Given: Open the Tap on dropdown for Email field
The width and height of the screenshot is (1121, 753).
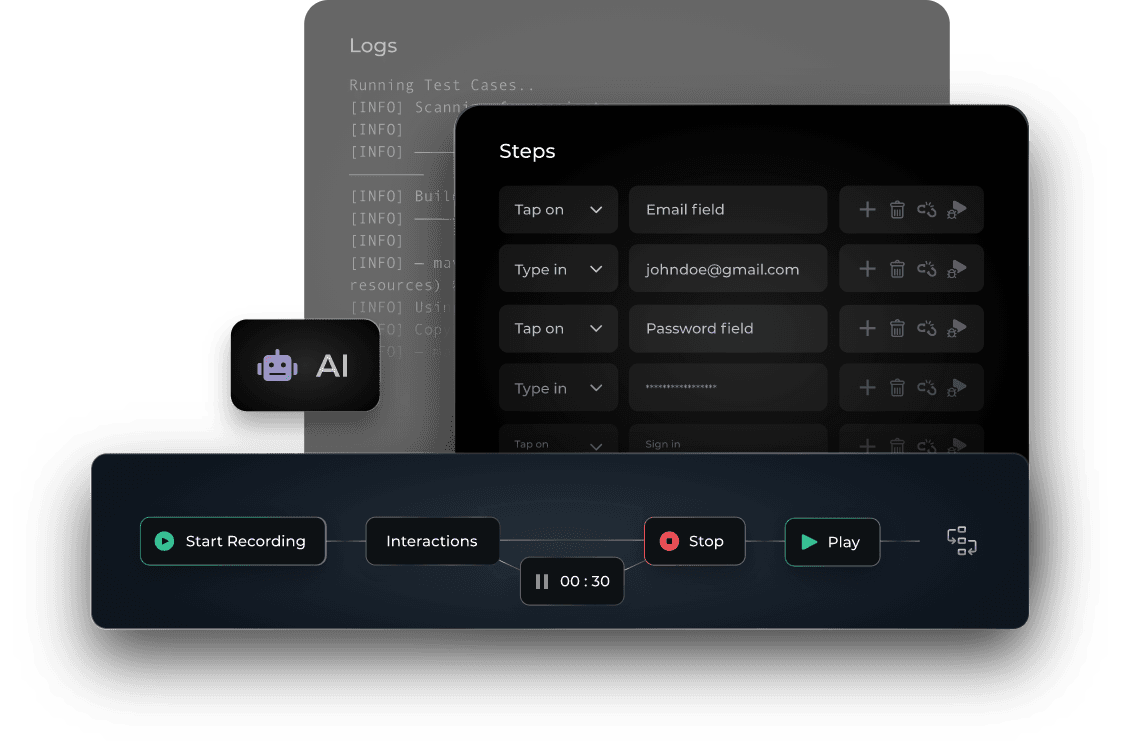Looking at the screenshot, I should point(558,209).
